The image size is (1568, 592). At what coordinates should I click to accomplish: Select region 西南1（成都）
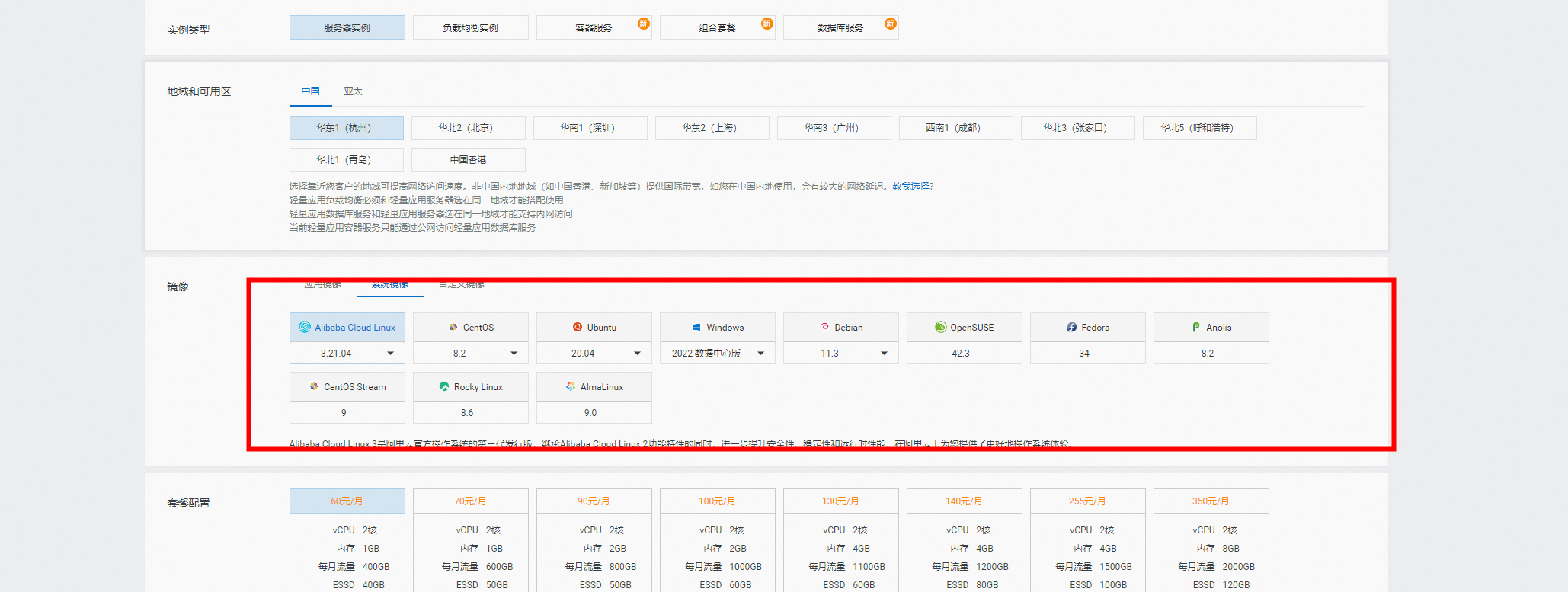click(x=956, y=128)
